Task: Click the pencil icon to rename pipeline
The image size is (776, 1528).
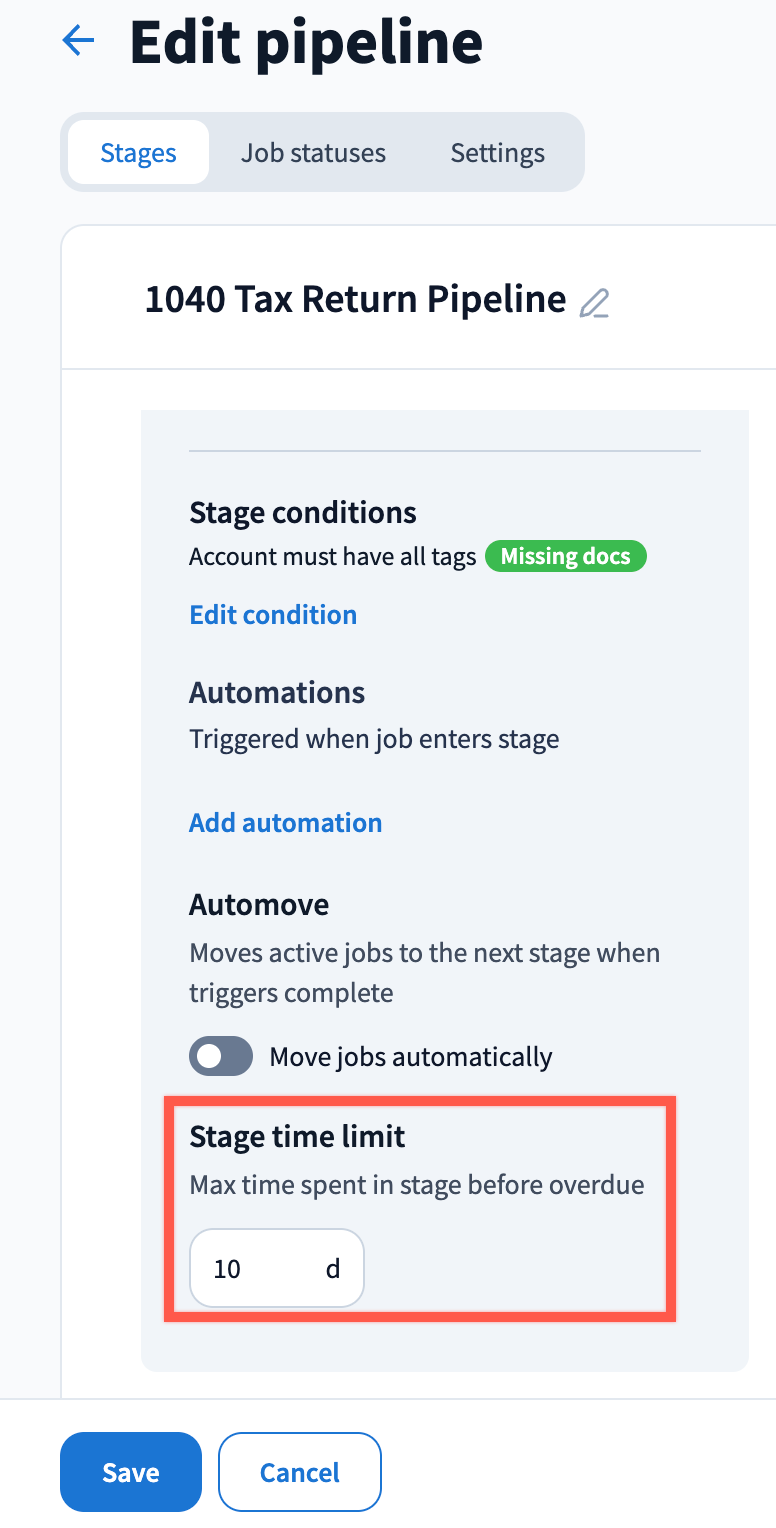Action: 595,302
